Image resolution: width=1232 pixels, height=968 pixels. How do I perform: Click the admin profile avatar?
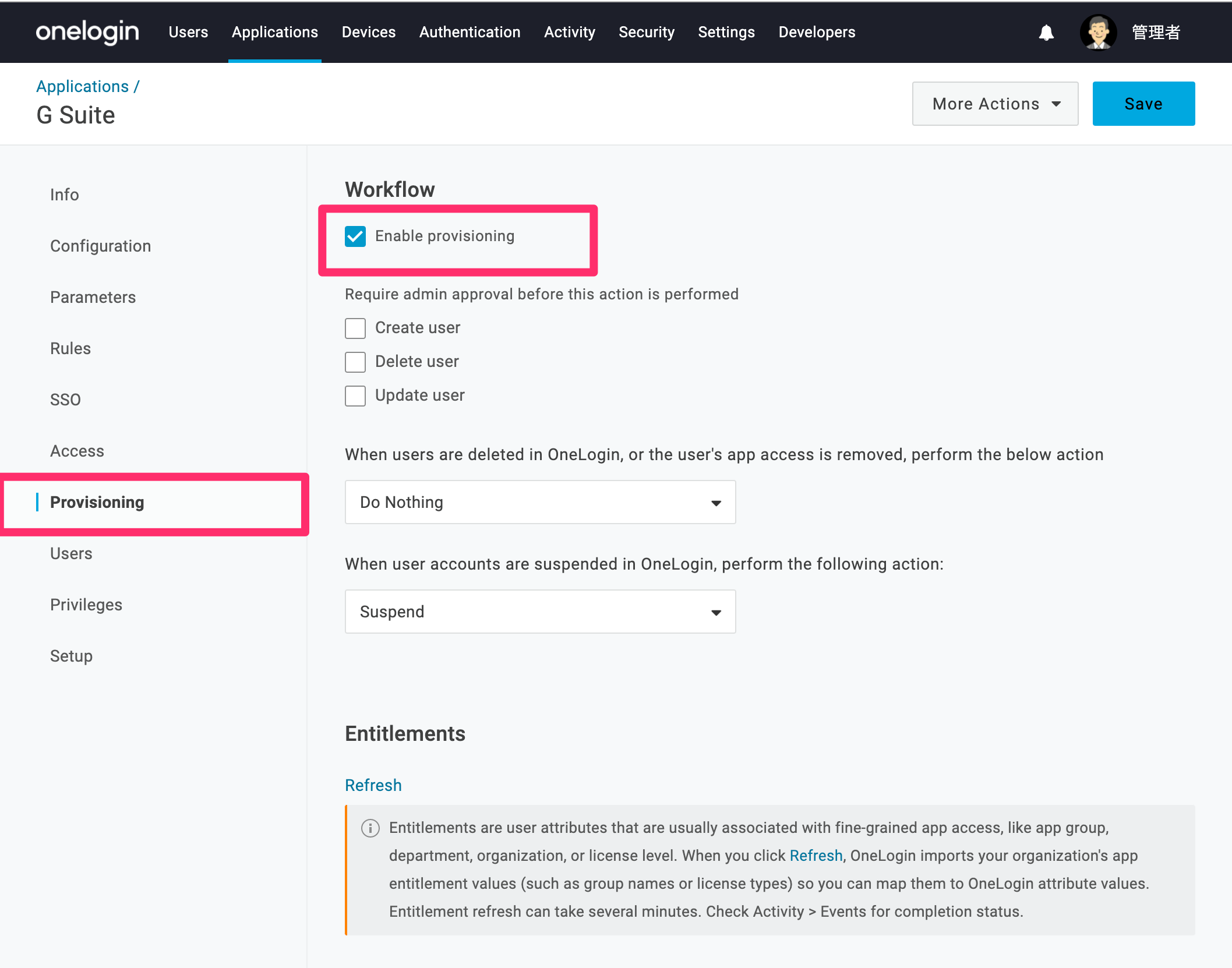(x=1098, y=33)
